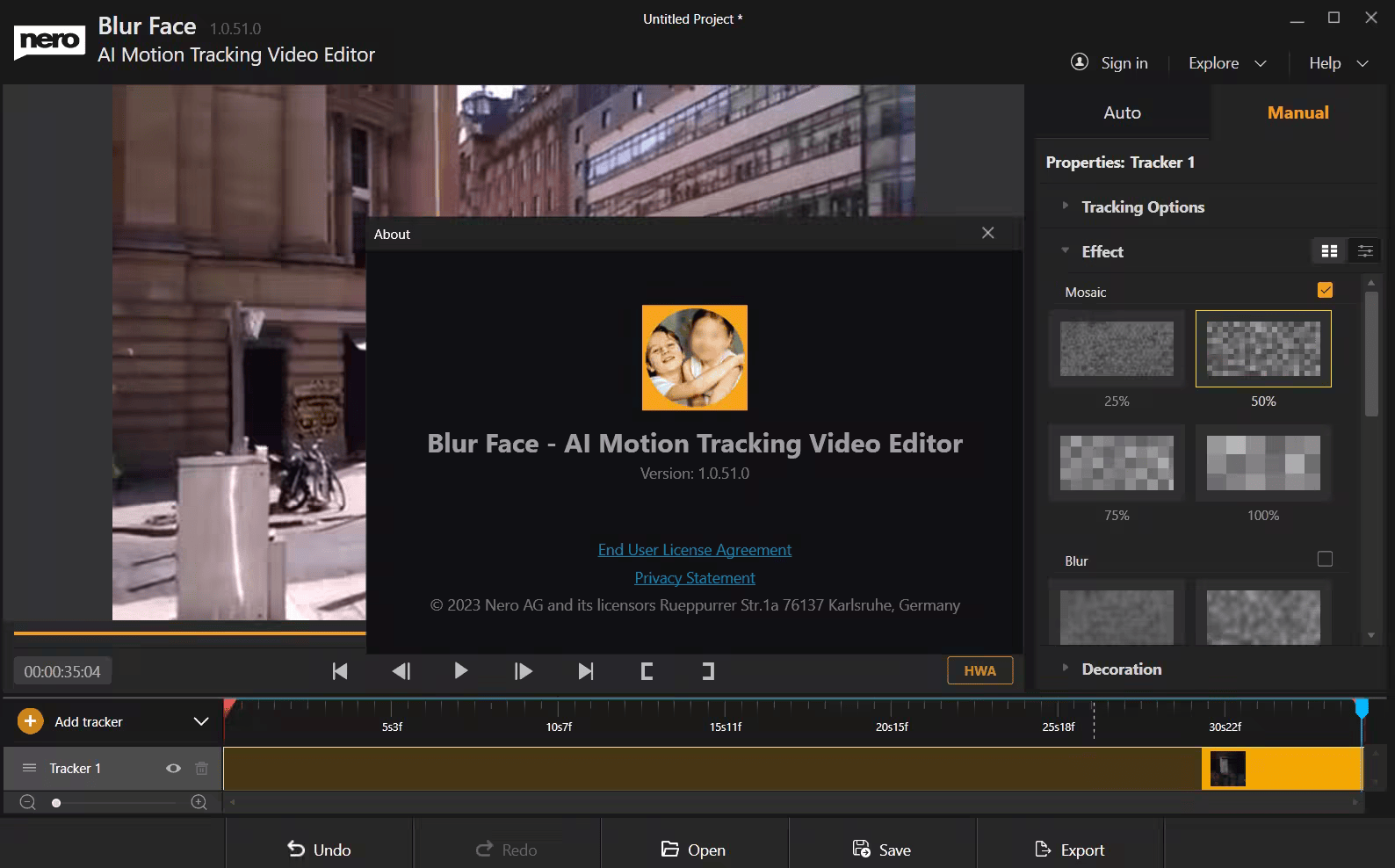1395x868 pixels.
Task: Expand the Decoration section
Action: tap(1121, 669)
